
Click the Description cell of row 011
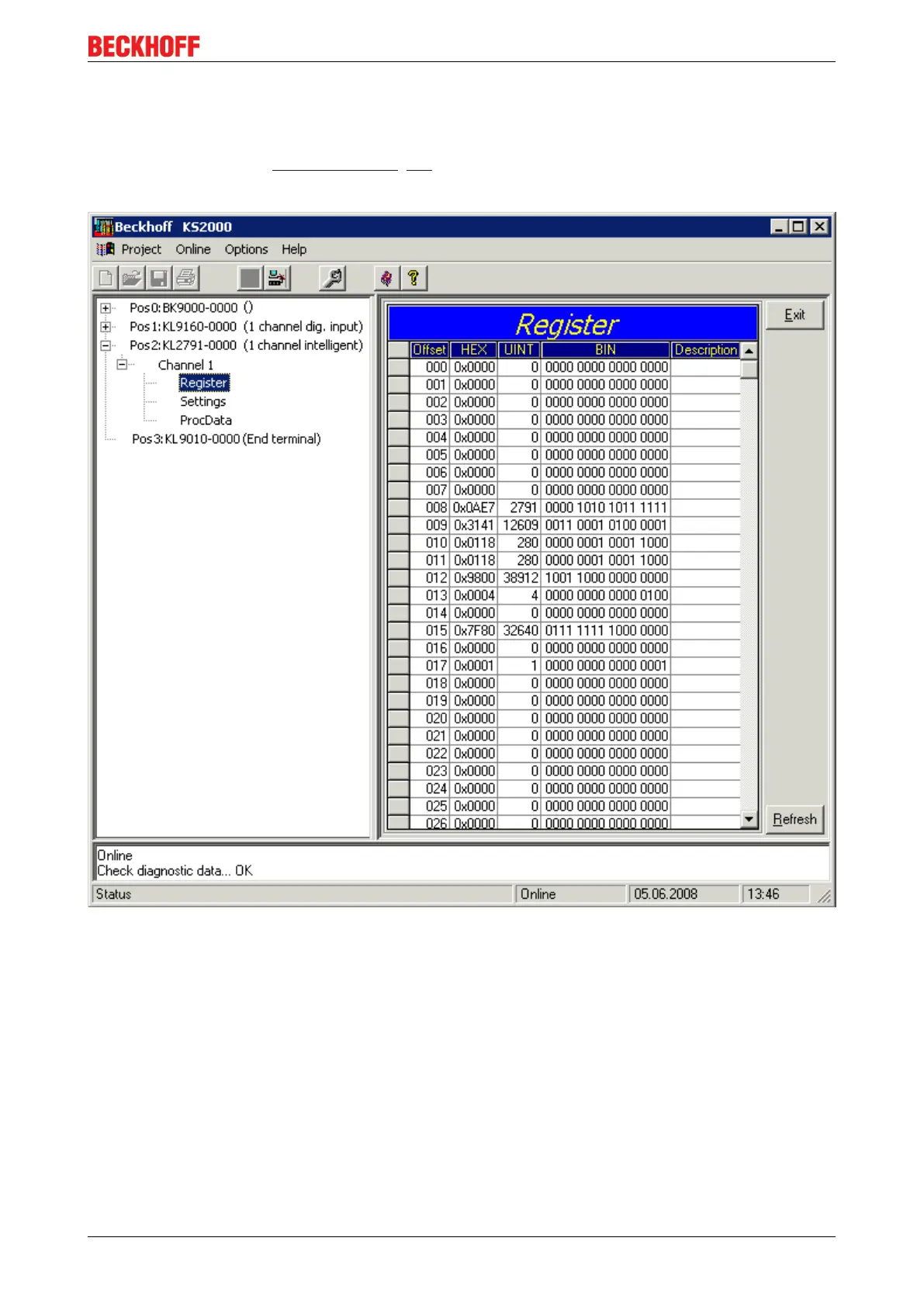706,560
